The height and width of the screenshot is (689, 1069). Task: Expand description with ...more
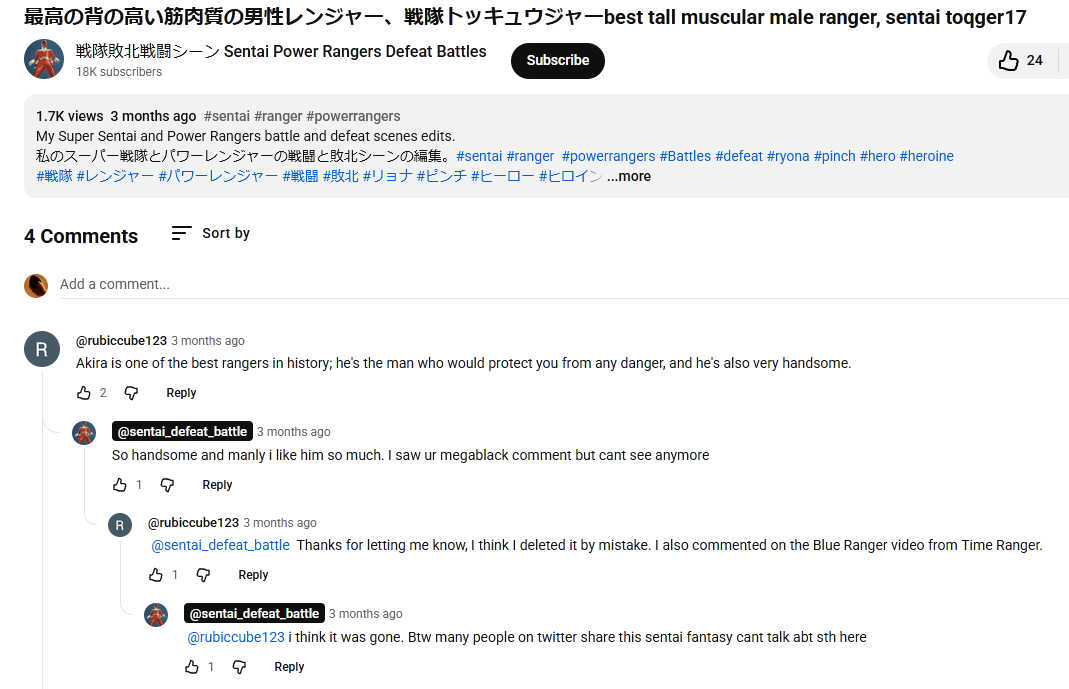coord(629,177)
